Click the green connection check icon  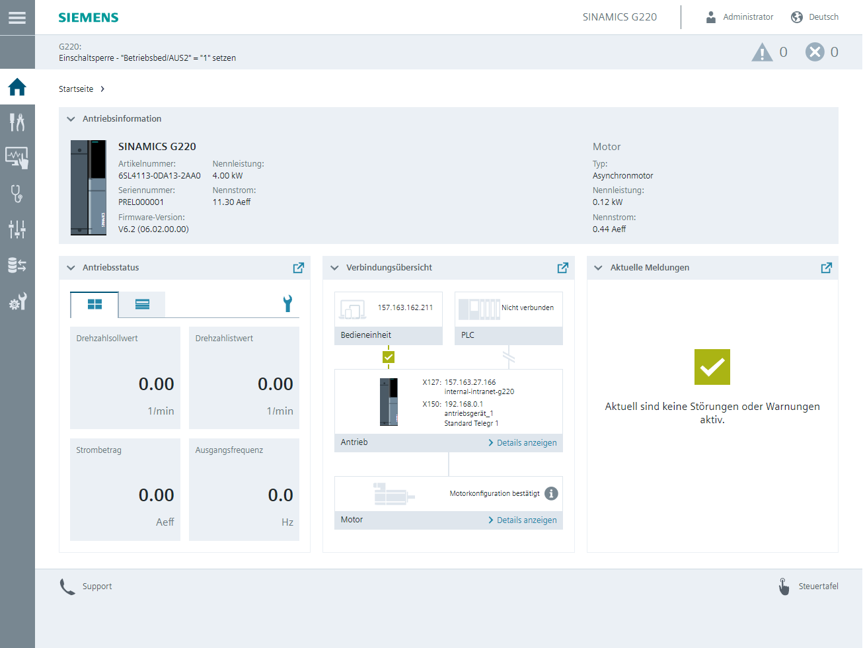coord(389,358)
